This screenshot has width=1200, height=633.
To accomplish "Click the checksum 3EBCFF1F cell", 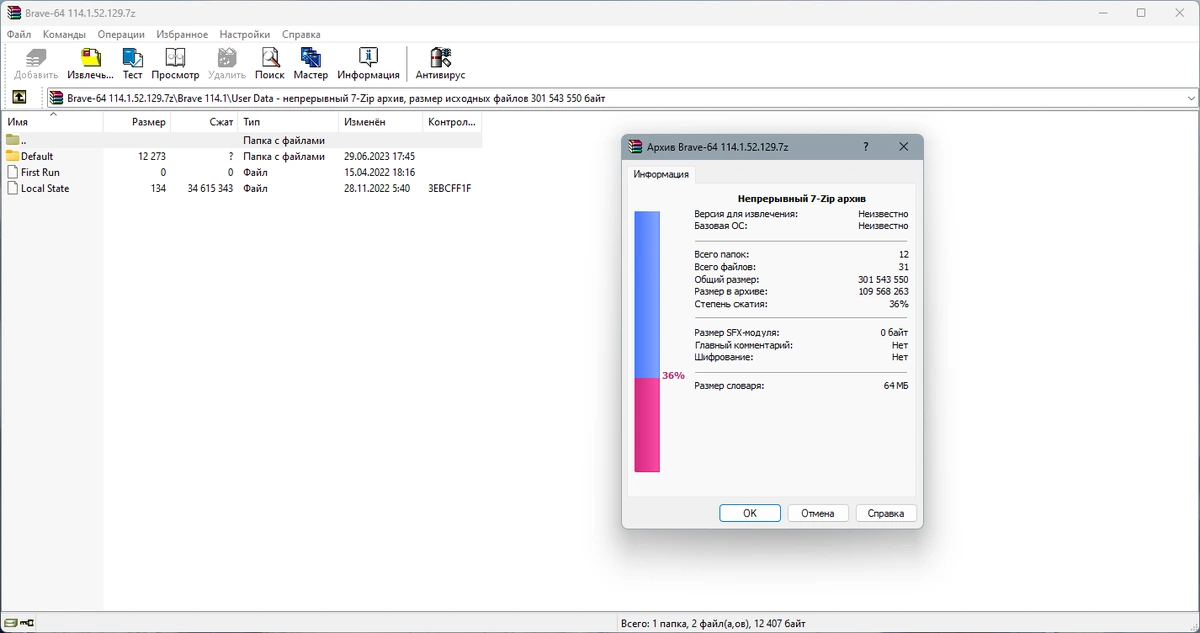I will point(450,188).
